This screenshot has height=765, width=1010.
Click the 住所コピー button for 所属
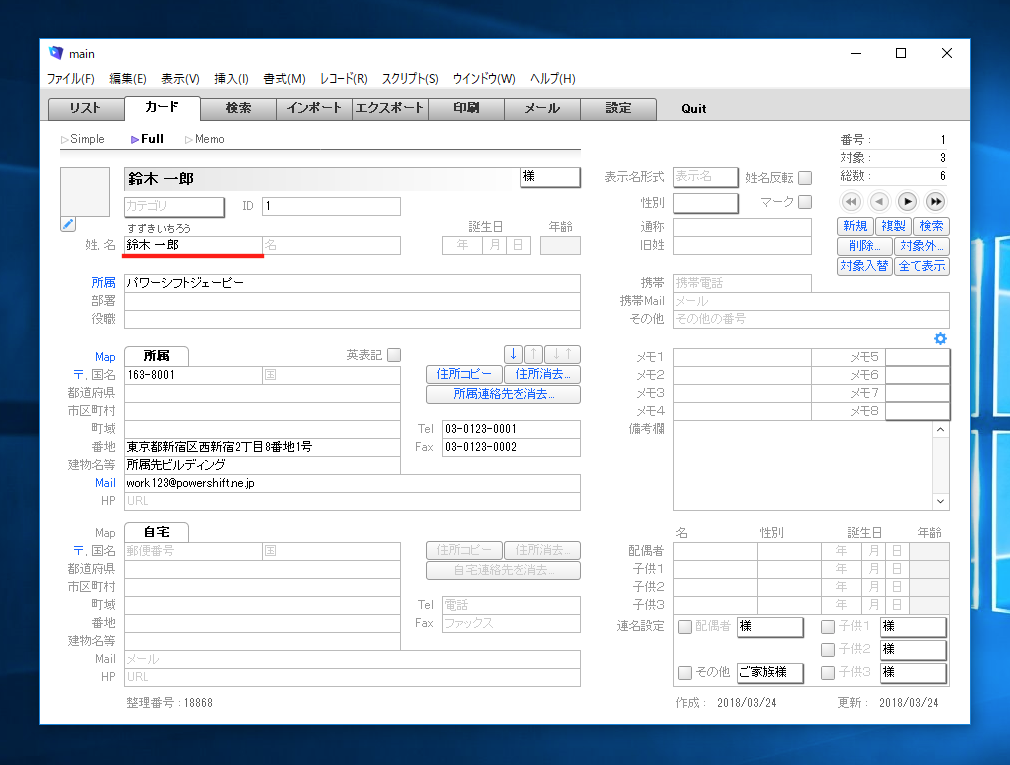463,374
